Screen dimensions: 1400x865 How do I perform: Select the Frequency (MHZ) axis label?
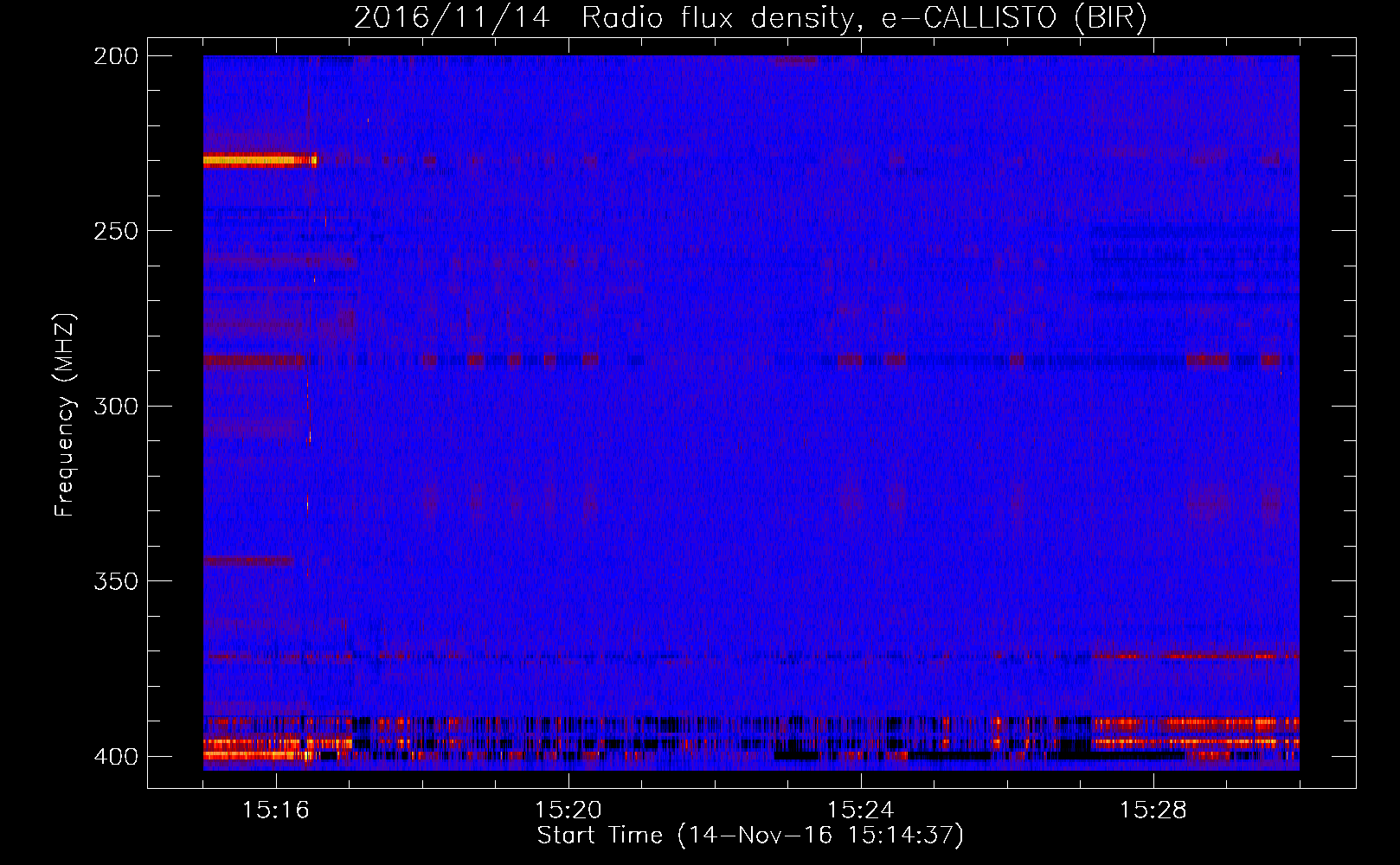point(65,414)
